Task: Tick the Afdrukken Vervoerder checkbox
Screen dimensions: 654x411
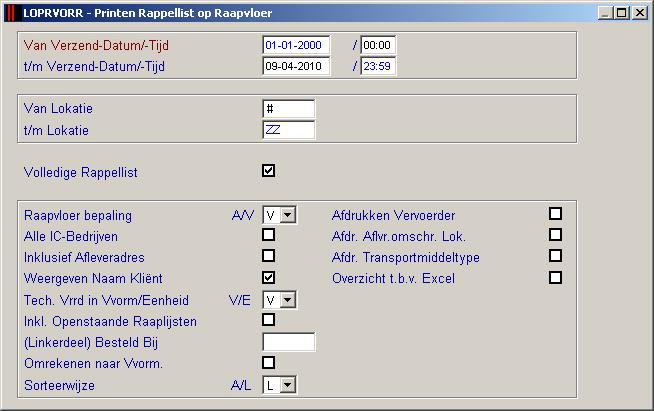Action: tap(556, 214)
